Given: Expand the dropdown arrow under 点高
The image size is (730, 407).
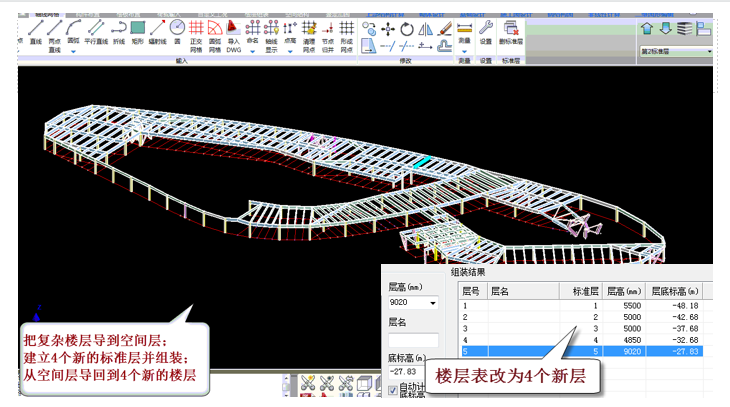Looking at the screenshot, I should click(x=290, y=52).
